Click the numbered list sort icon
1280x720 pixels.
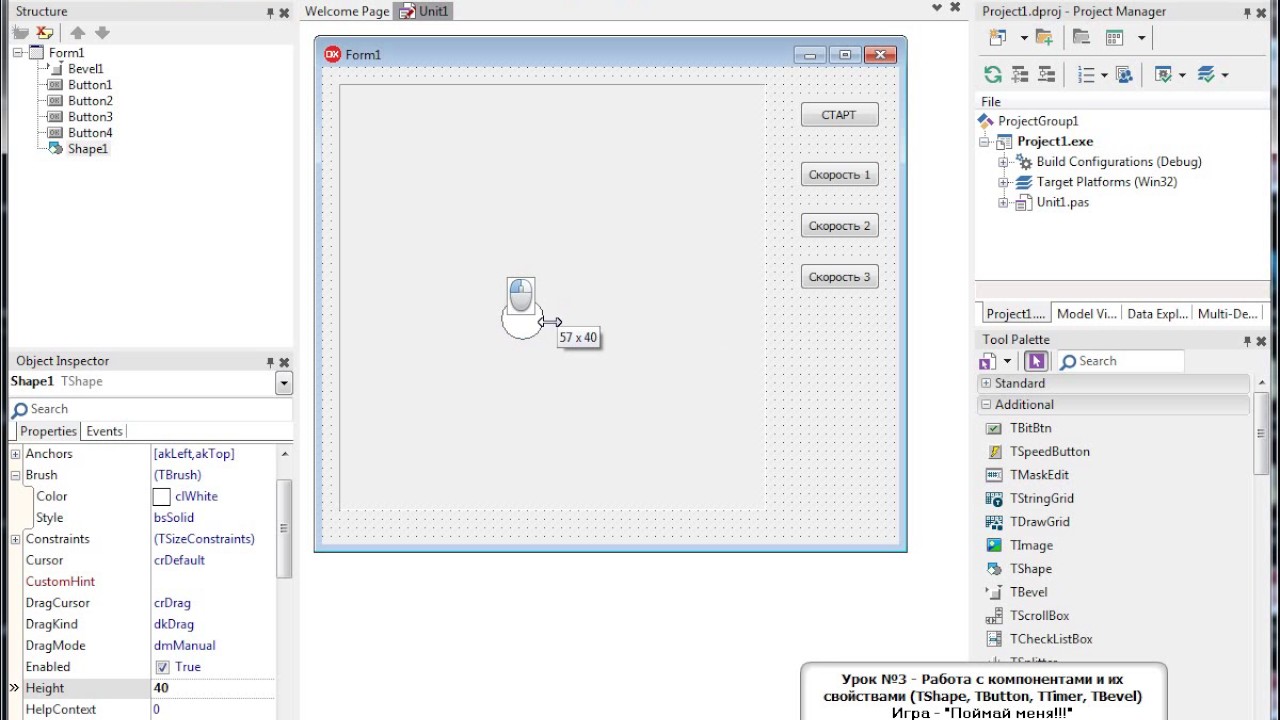1086,75
